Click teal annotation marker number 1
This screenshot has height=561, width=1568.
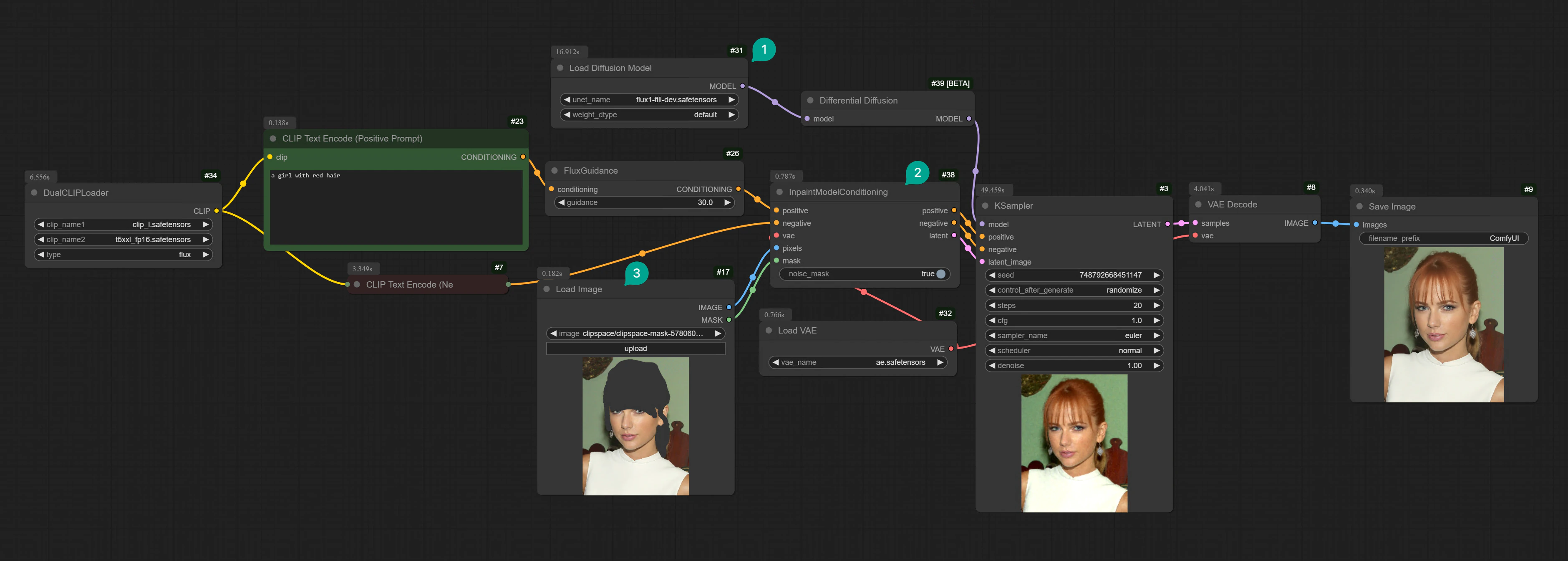click(x=764, y=49)
